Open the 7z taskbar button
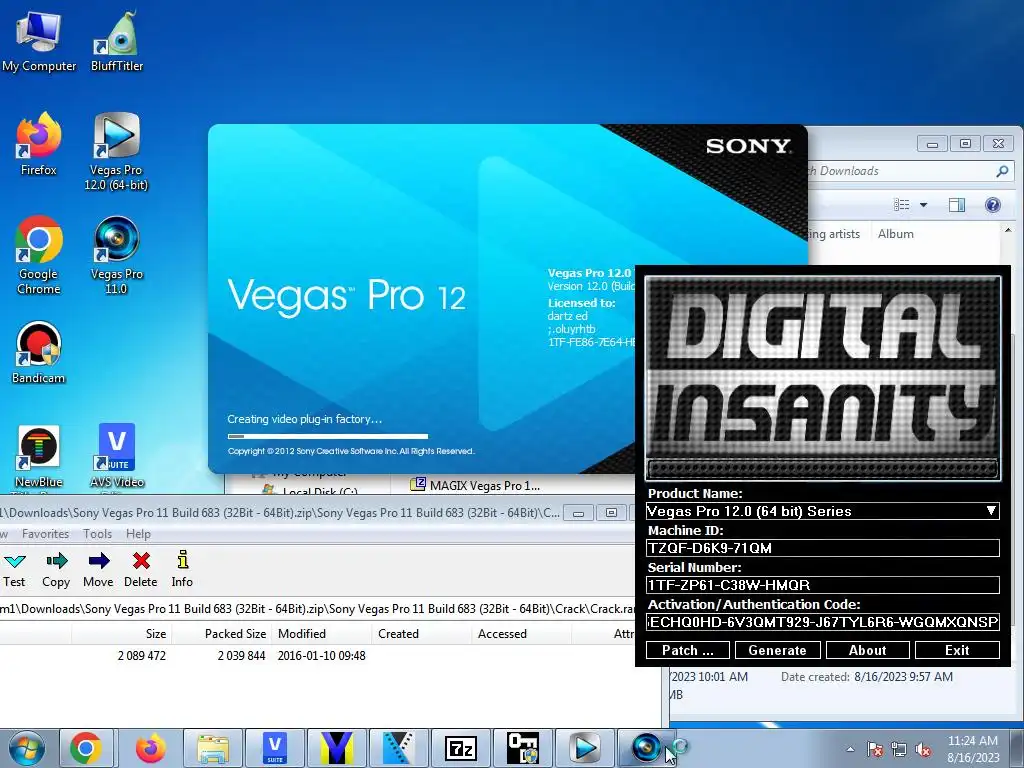The width and height of the screenshot is (1024, 768). tap(460, 748)
